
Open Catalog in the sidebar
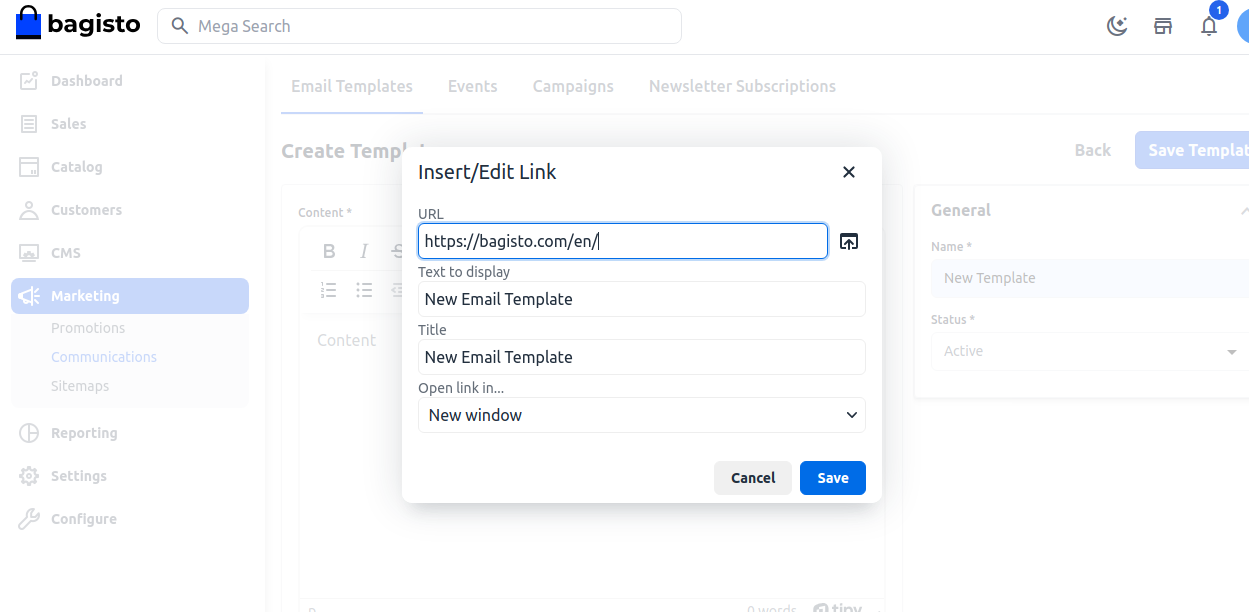pyautogui.click(x=76, y=167)
